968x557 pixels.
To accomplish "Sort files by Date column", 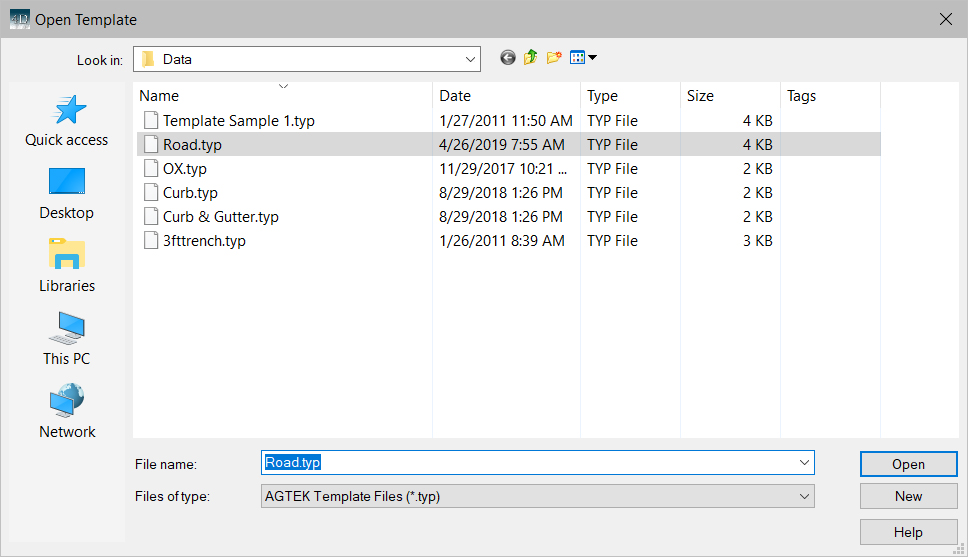I will tap(455, 96).
